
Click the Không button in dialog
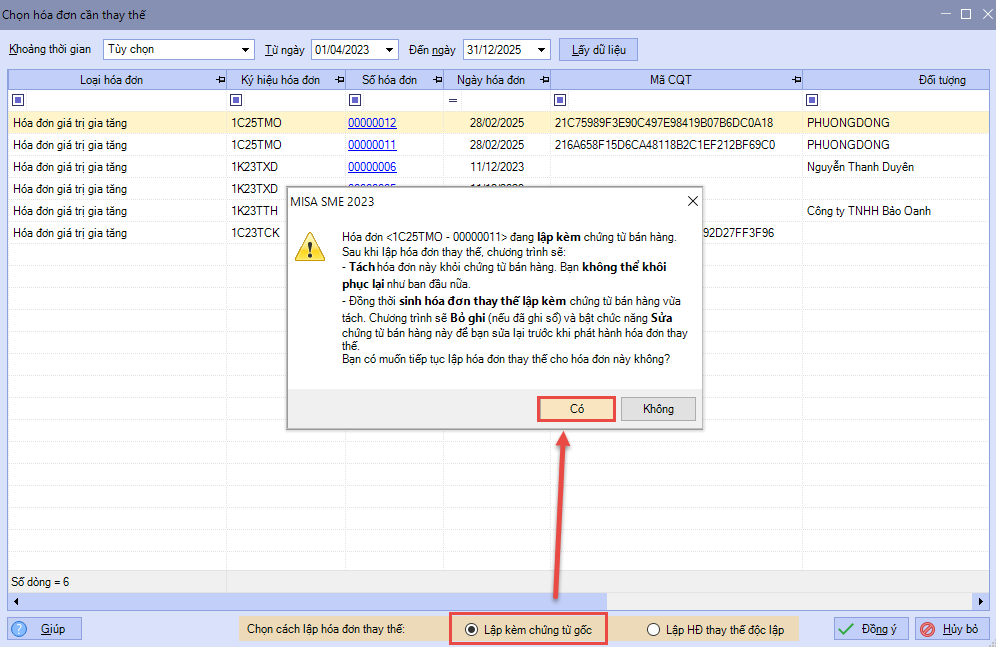click(x=657, y=409)
